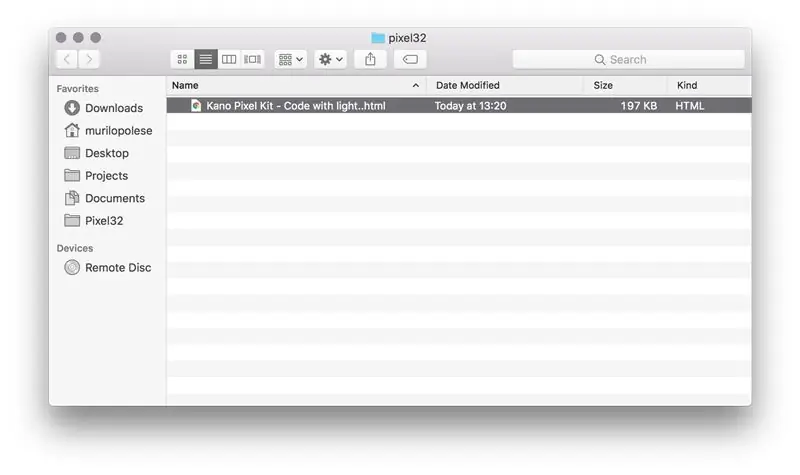Close the Finder window
The height and width of the screenshot is (475, 800).
pyautogui.click(x=61, y=37)
